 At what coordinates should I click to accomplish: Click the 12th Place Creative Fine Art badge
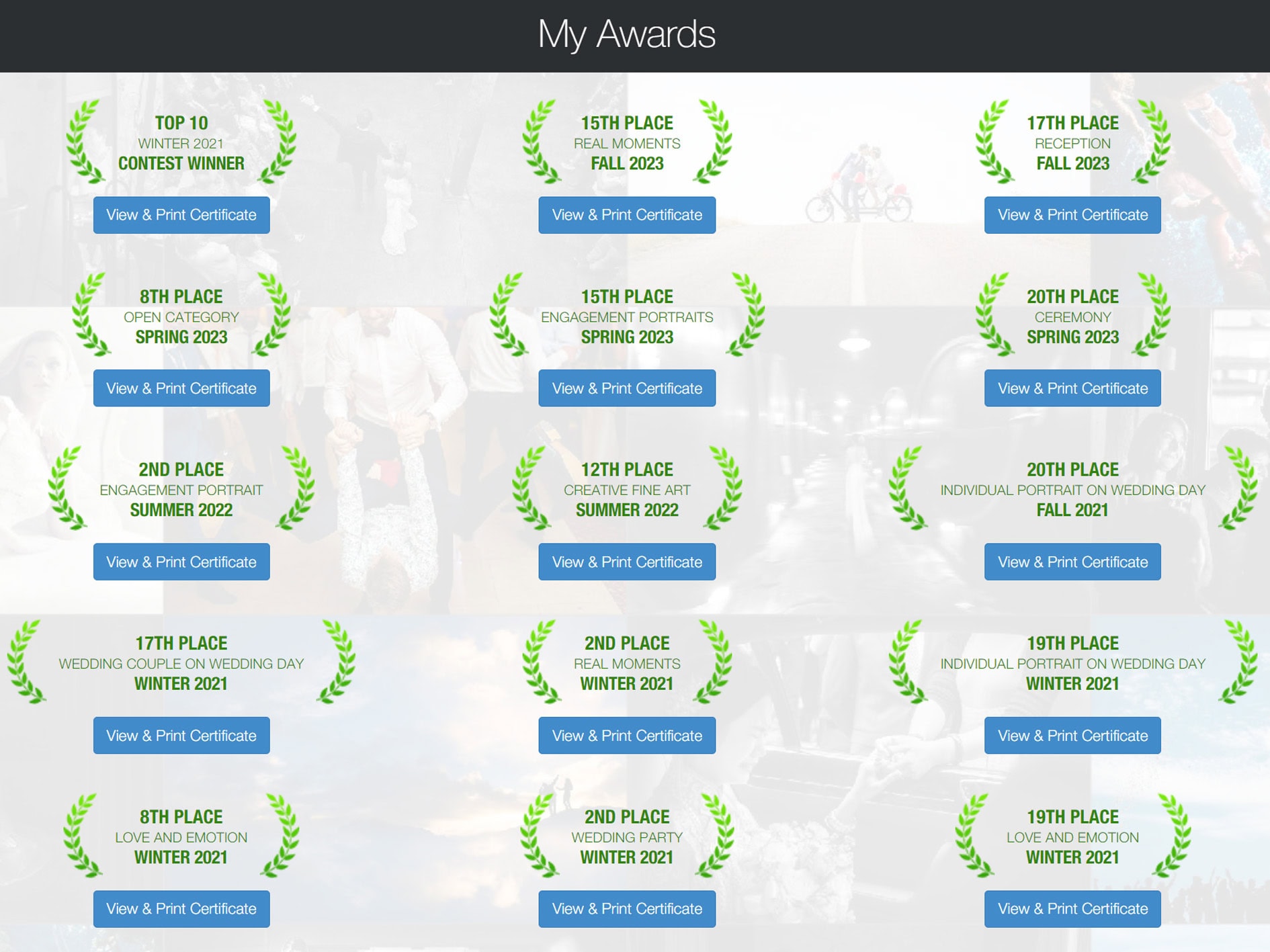click(626, 489)
